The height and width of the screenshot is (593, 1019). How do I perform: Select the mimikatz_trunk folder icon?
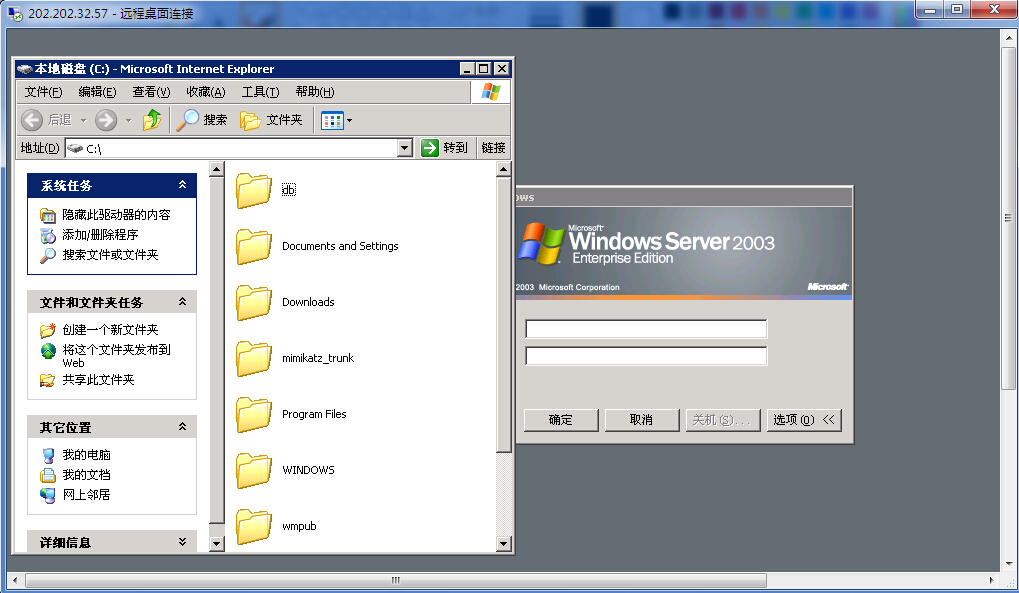[x=253, y=358]
